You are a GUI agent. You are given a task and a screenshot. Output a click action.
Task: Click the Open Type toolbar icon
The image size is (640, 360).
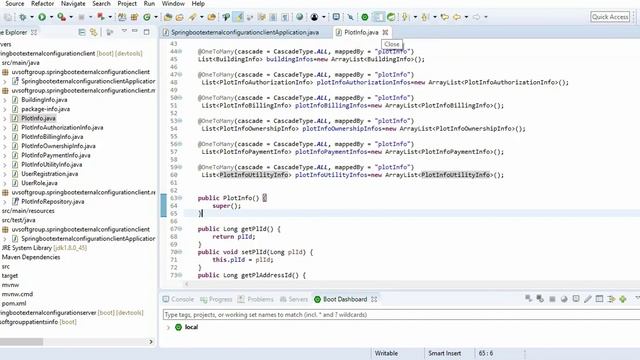167,17
